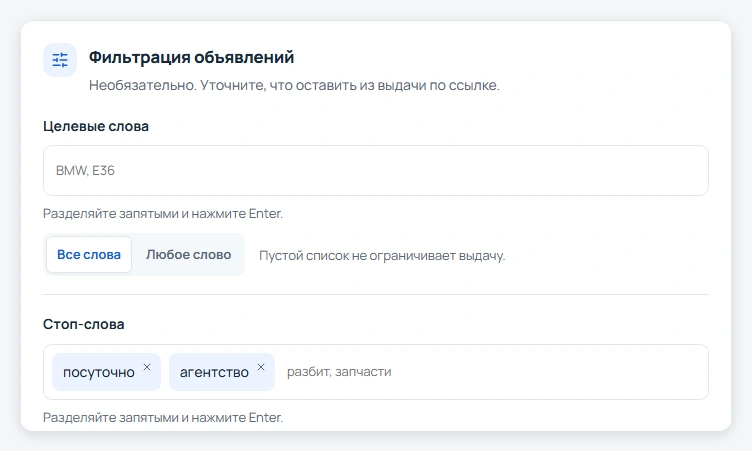Image resolution: width=752 pixels, height=451 pixels.
Task: Switch to 'Любое слово' match mode
Action: pos(188,254)
